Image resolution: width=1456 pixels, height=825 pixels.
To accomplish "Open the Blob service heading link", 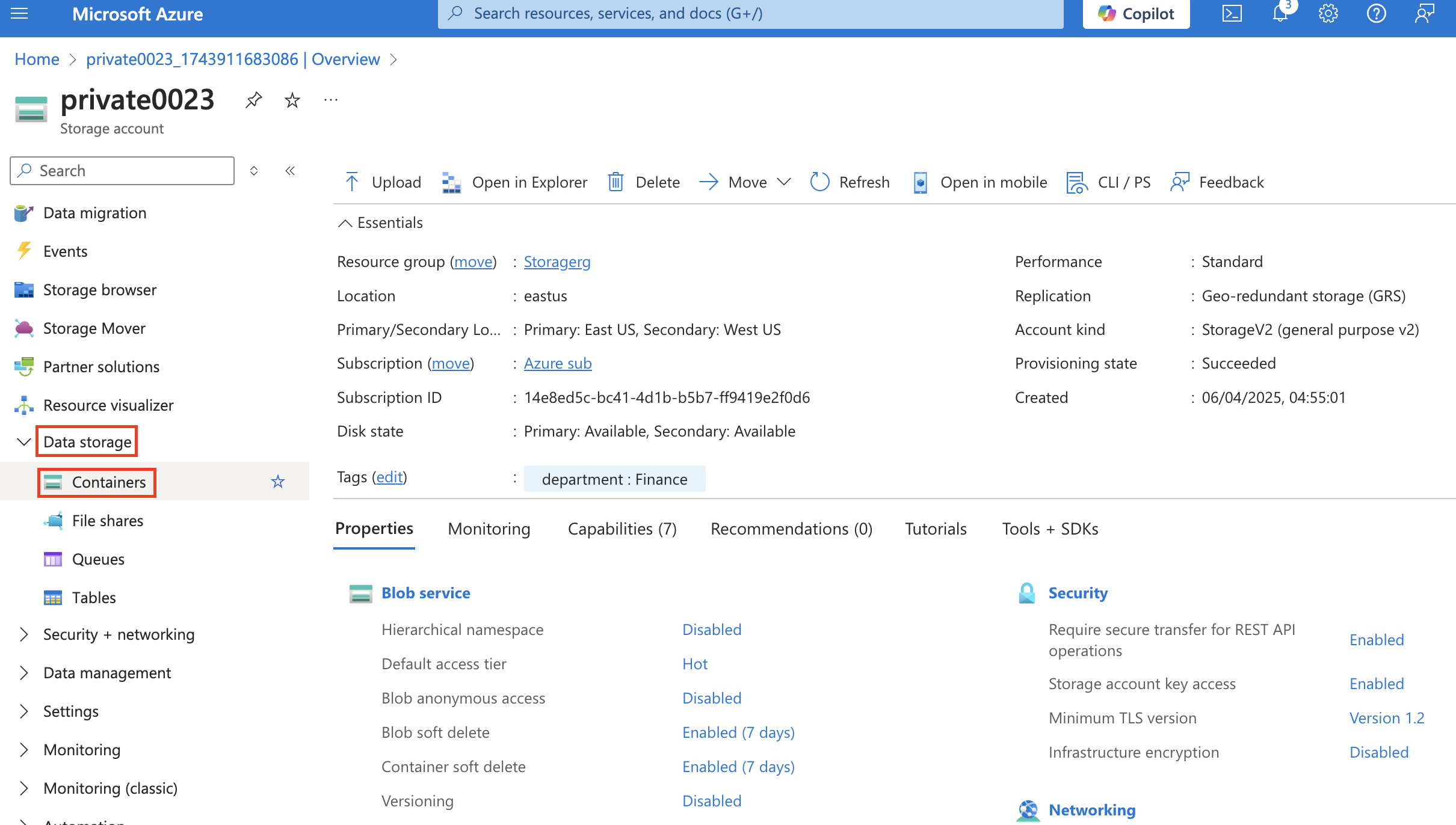I will point(426,593).
